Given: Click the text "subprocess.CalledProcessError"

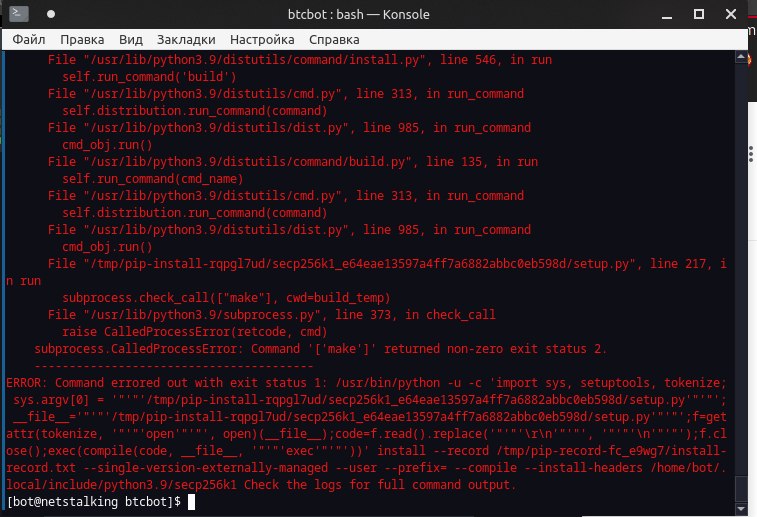Looking at the screenshot, I should tap(136, 349).
